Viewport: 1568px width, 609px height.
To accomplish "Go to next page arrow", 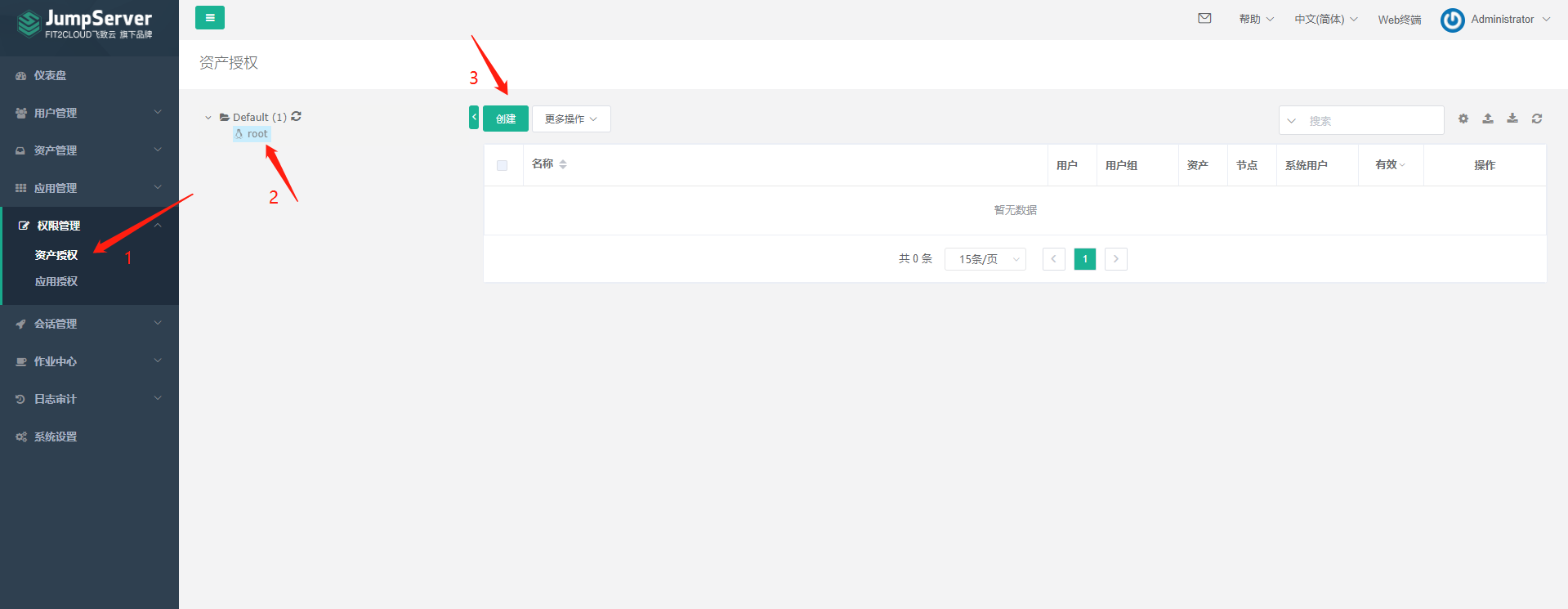I will click(1116, 259).
